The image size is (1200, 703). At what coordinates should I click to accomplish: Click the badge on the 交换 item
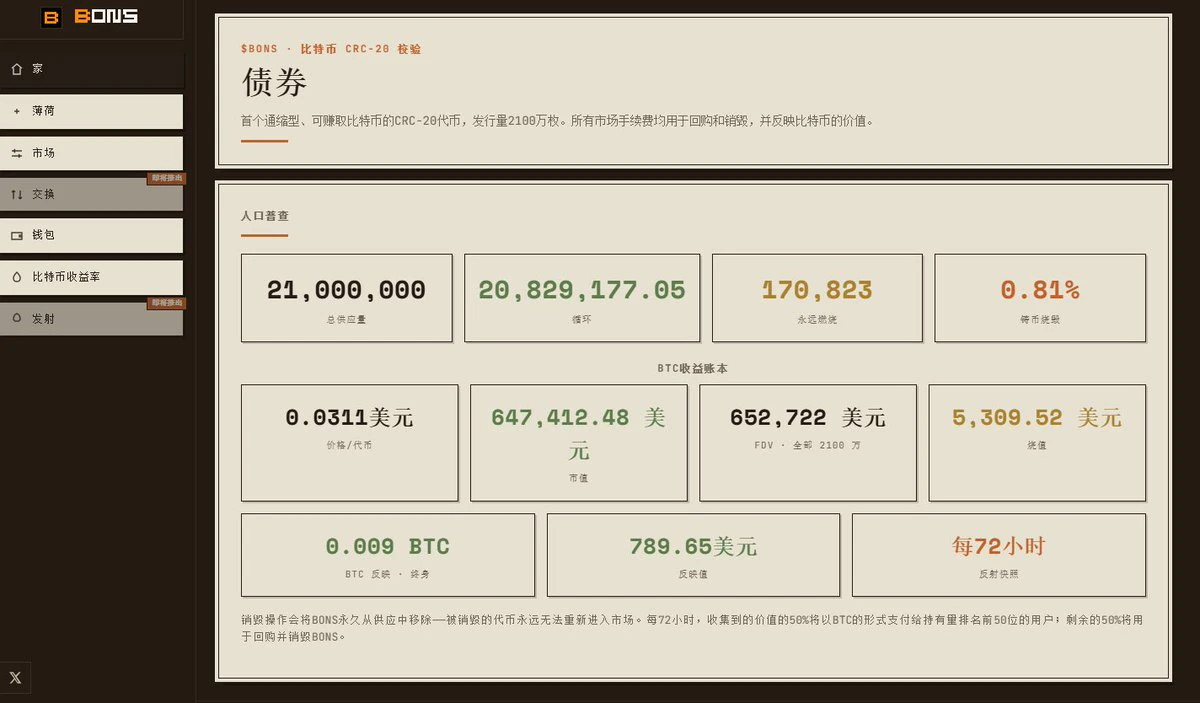[x=166, y=179]
